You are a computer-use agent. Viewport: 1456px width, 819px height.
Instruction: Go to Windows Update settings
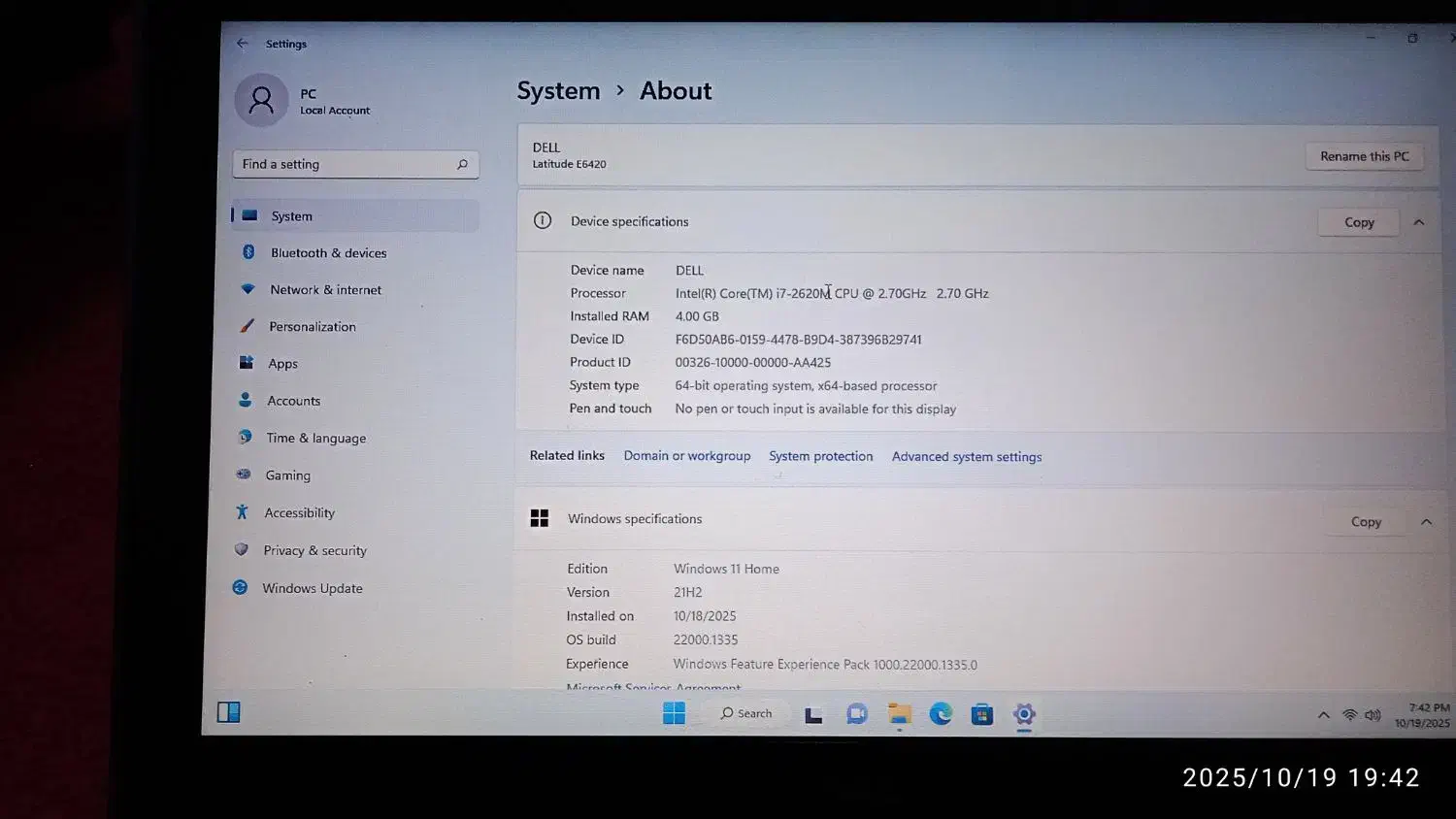coord(312,588)
